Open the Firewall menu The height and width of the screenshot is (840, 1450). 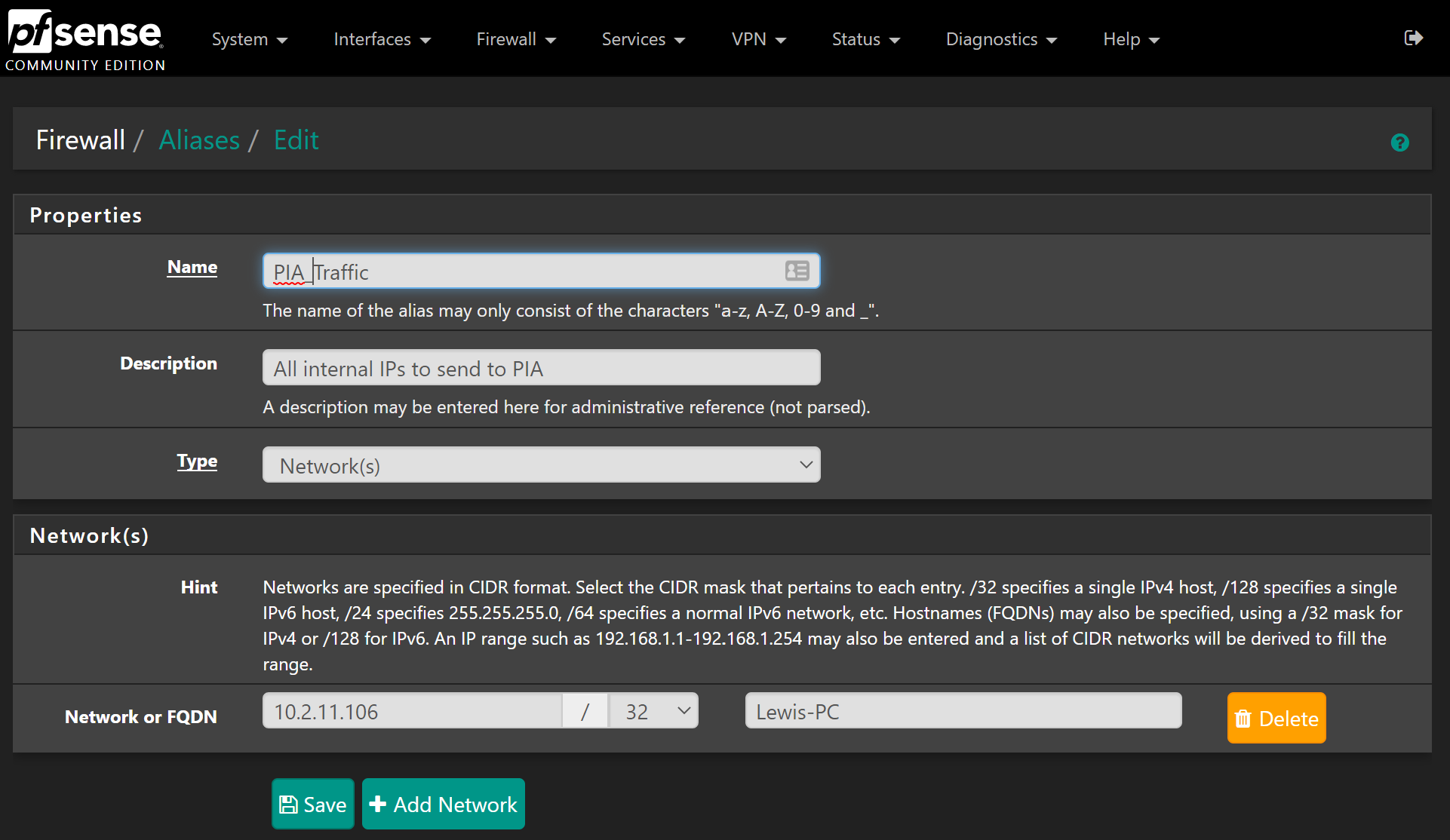coord(516,39)
